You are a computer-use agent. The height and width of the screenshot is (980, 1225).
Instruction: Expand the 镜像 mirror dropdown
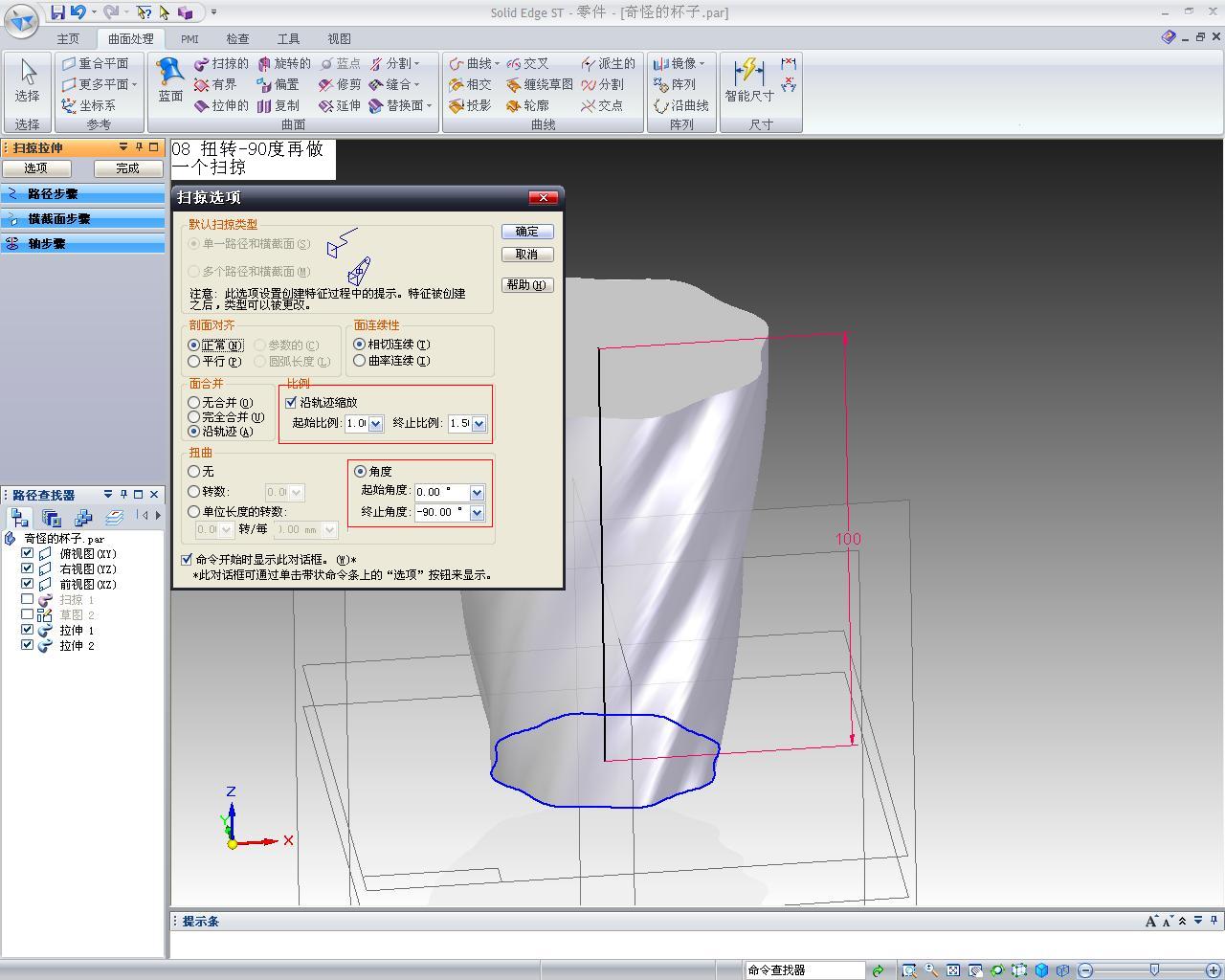click(x=702, y=63)
